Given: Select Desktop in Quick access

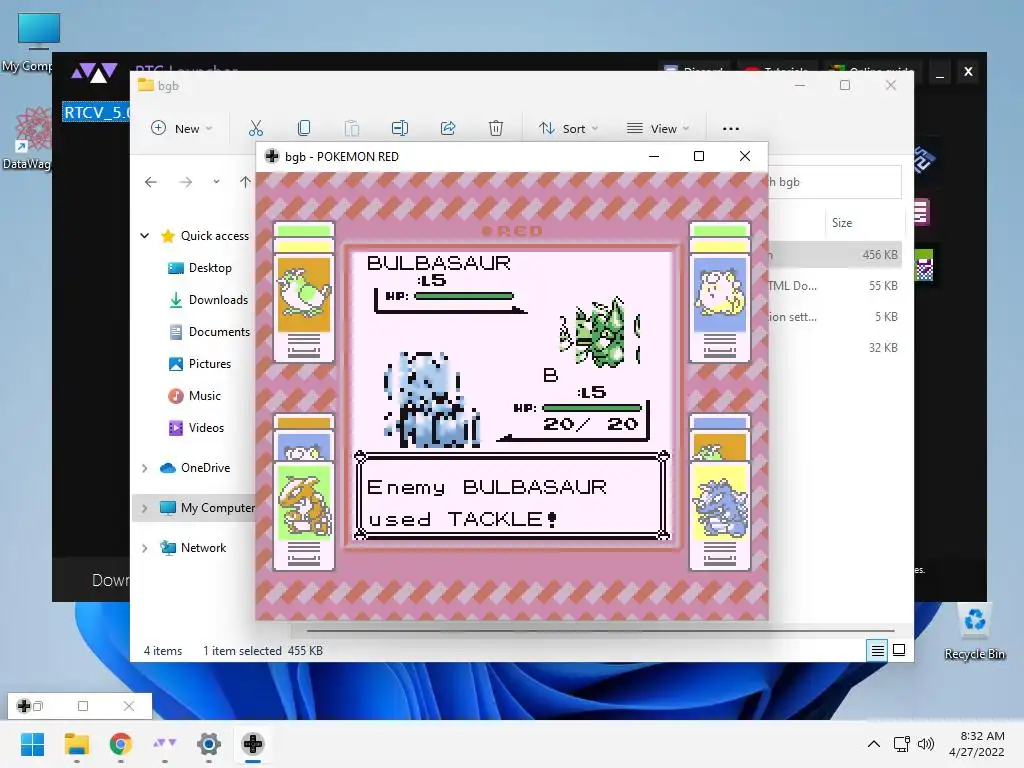Looking at the screenshot, I should tap(210, 268).
